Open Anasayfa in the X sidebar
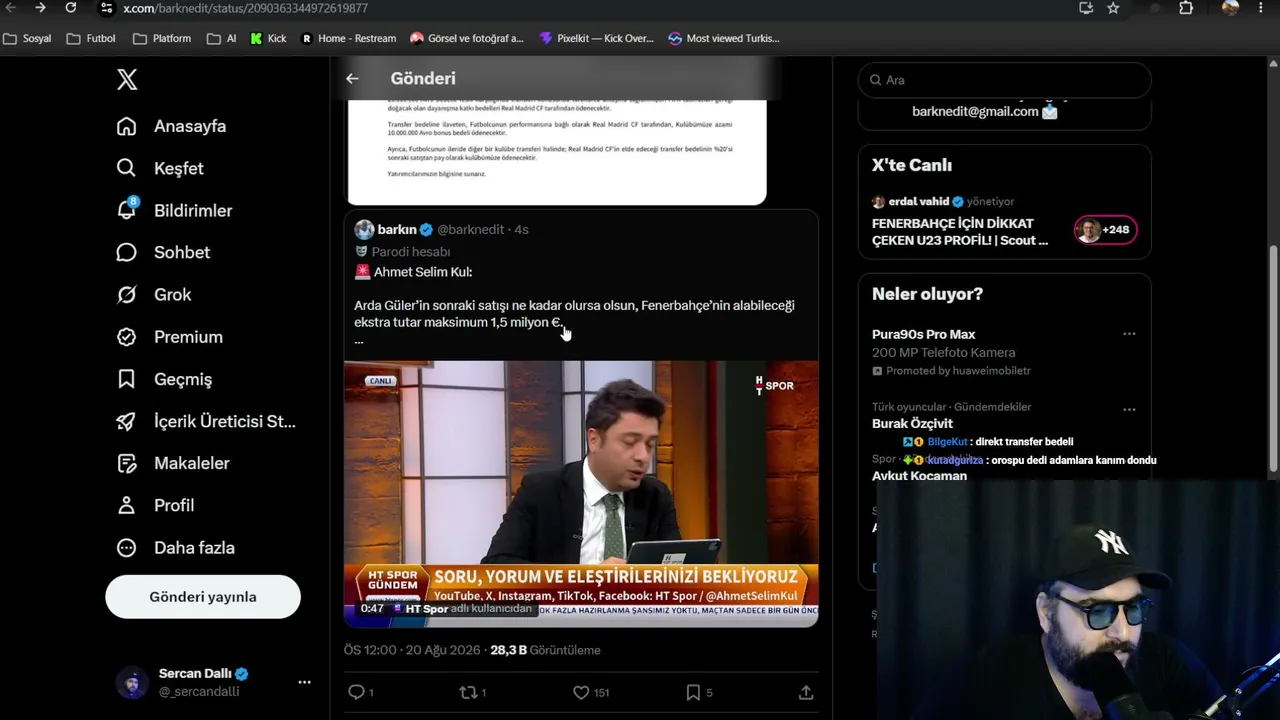The image size is (1280, 720). (171, 126)
